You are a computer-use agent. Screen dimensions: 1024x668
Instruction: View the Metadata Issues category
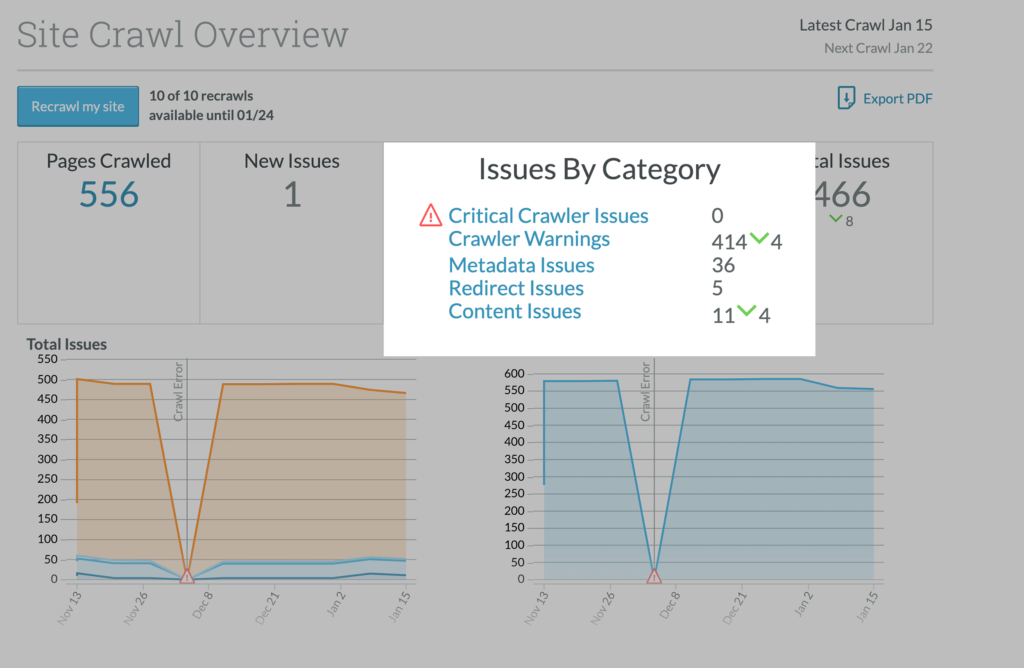pos(521,265)
